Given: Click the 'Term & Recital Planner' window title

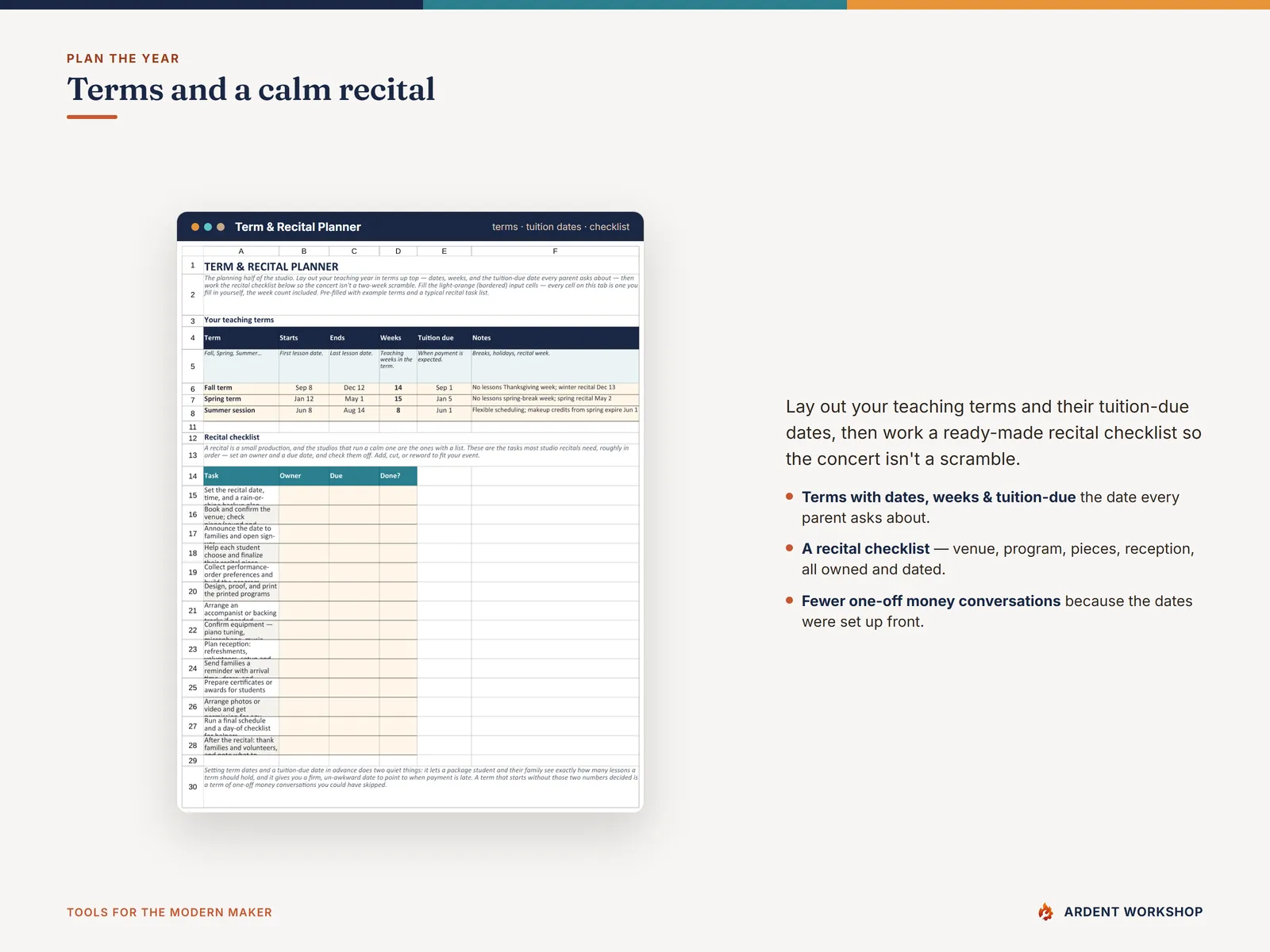Looking at the screenshot, I should click(298, 227).
